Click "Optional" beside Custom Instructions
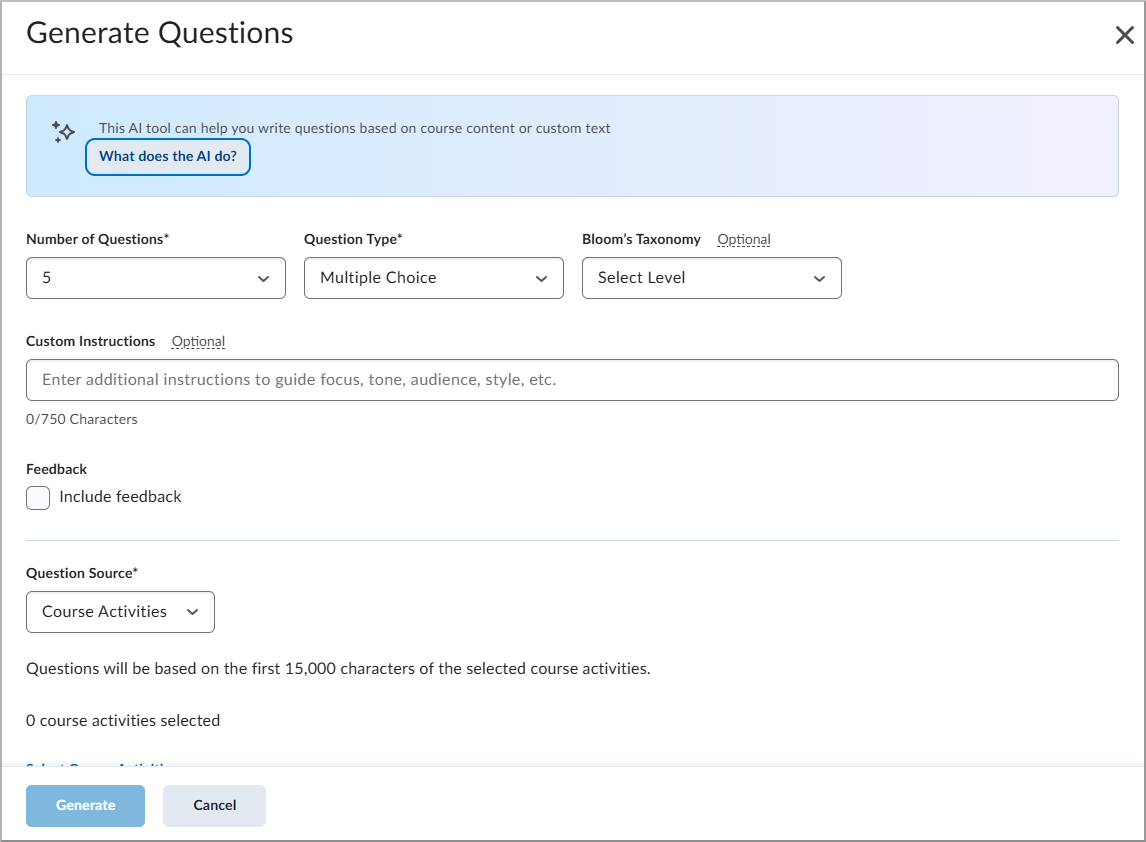Screen dimensions: 1146x842 (198, 341)
